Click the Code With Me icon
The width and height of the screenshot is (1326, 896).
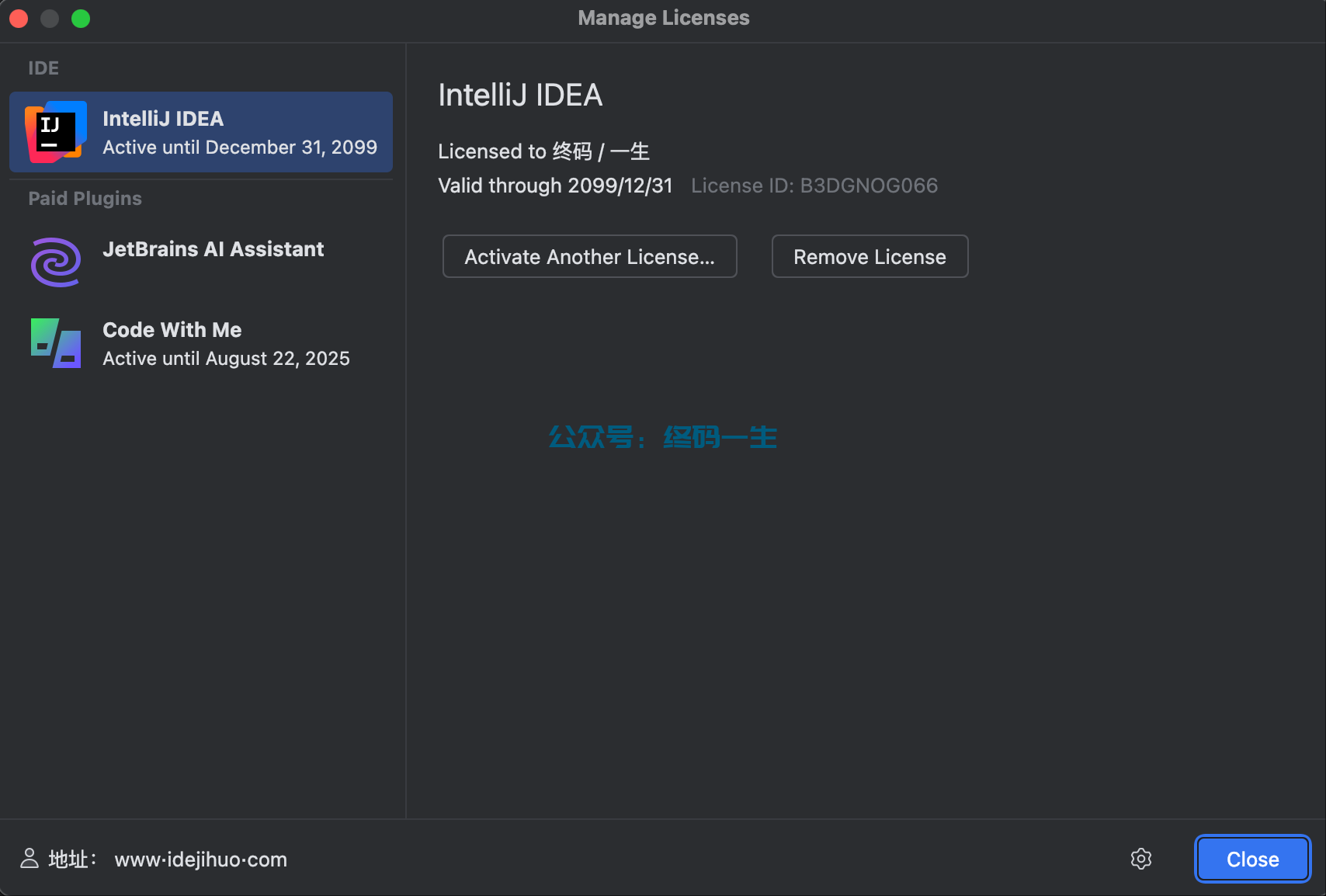click(x=55, y=342)
